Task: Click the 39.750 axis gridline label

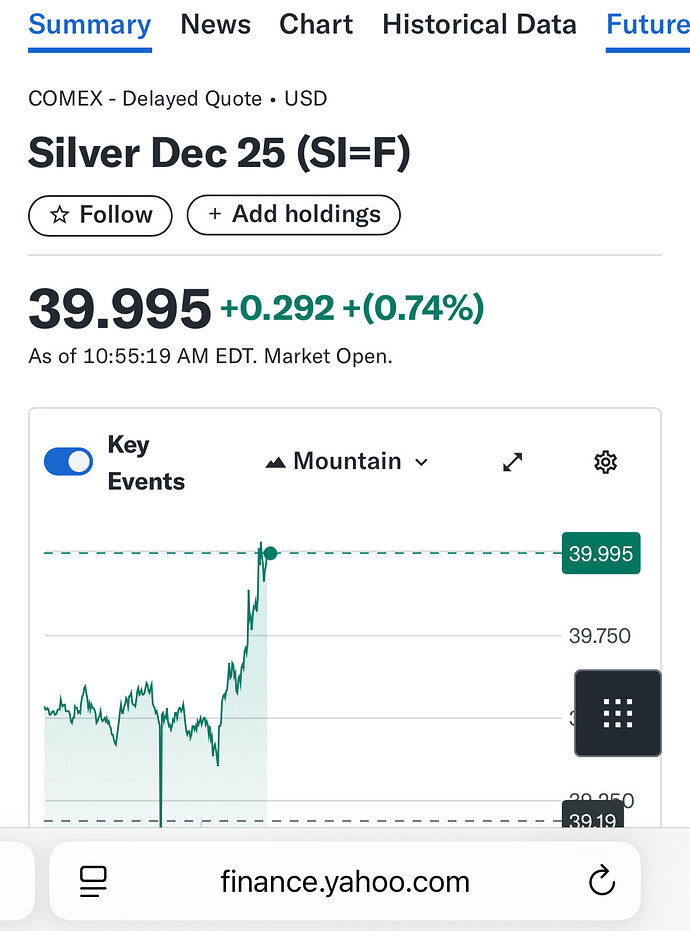Action: pyautogui.click(x=599, y=636)
